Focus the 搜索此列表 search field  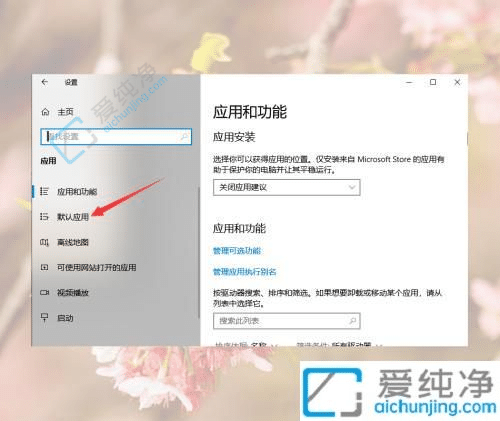tap(287, 321)
